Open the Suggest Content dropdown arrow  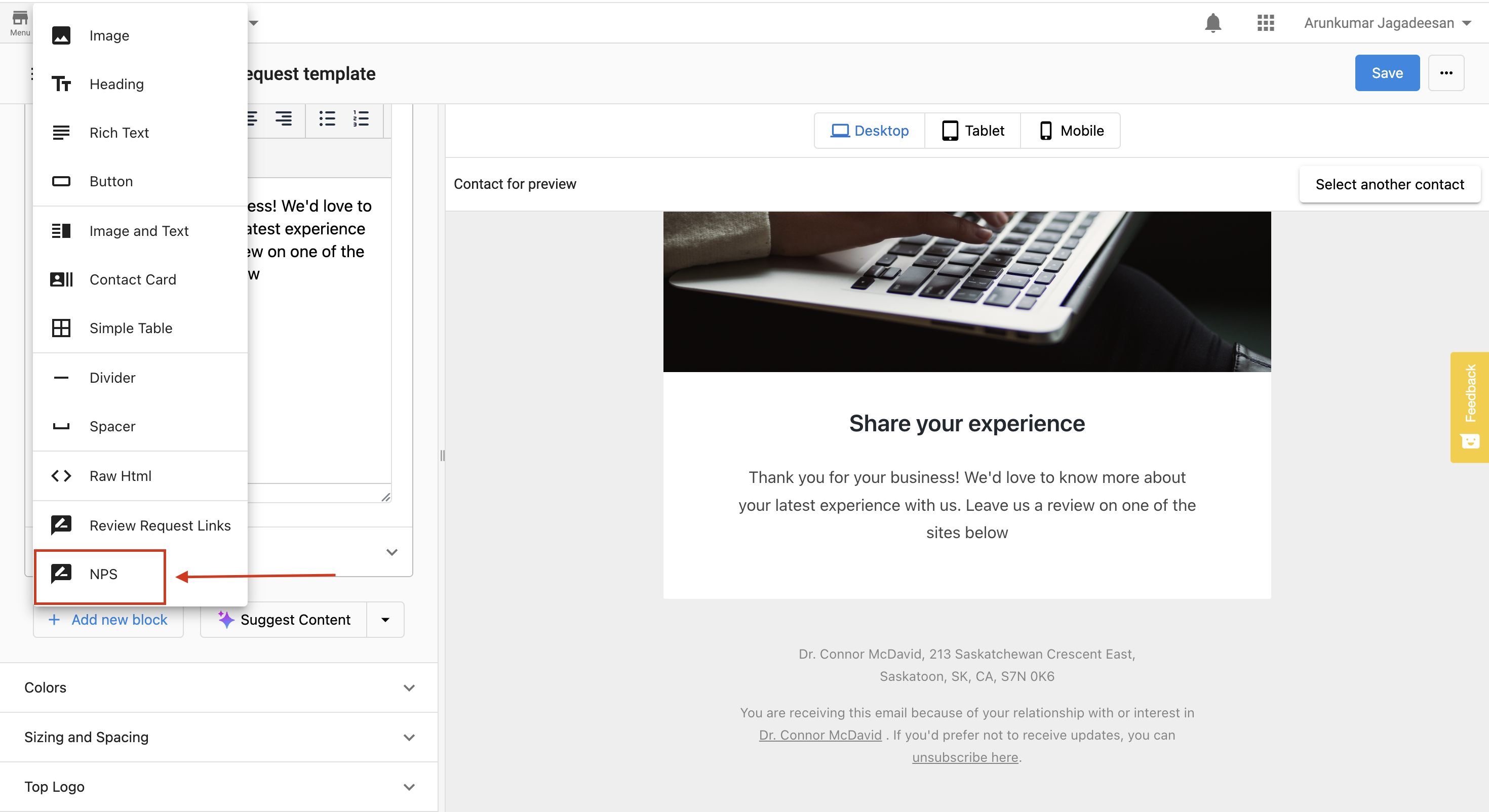pos(385,620)
